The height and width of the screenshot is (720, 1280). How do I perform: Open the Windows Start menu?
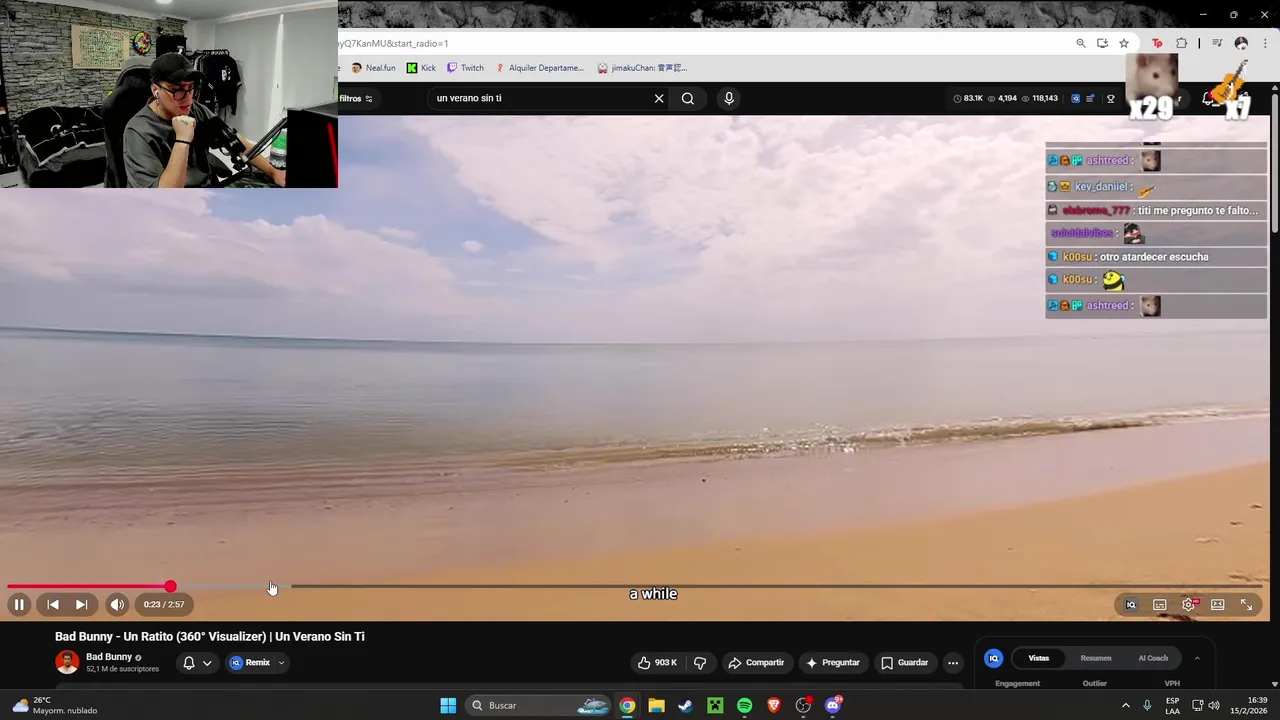pyautogui.click(x=448, y=705)
